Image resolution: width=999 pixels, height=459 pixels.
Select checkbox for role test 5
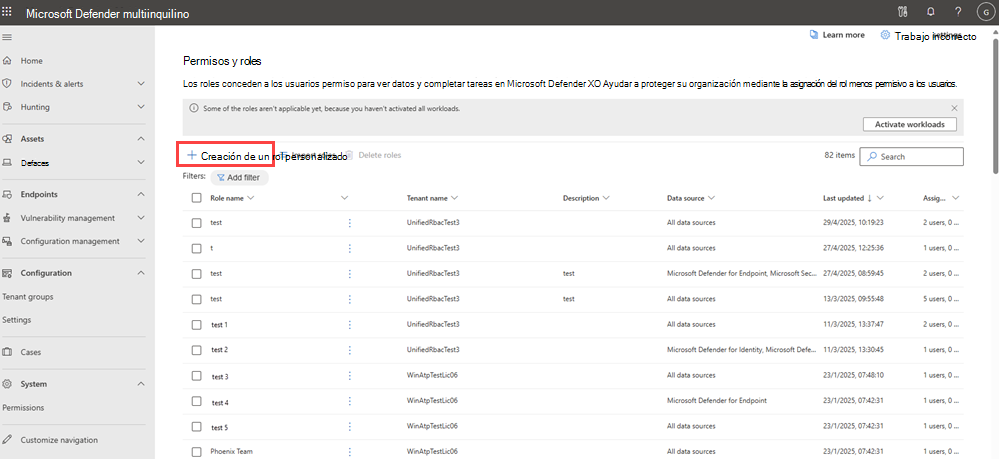click(196, 426)
